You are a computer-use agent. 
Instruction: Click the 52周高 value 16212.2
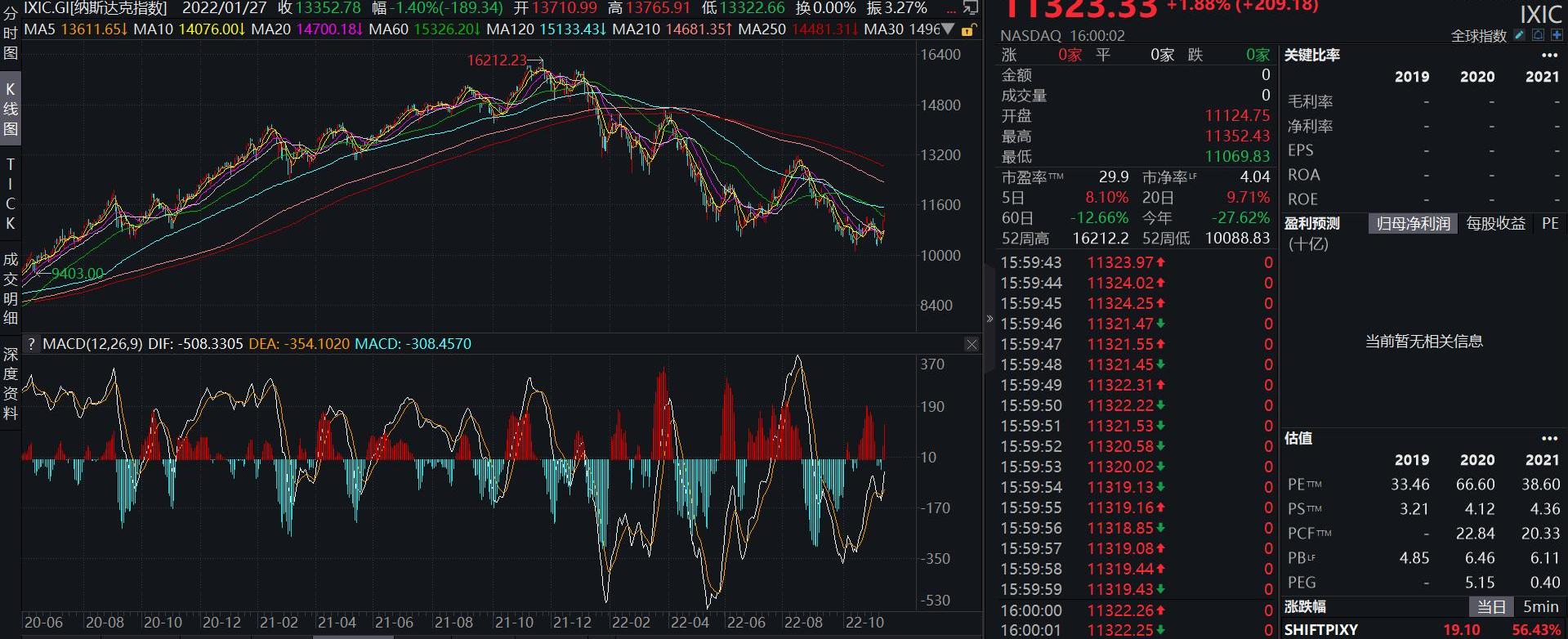[1101, 239]
